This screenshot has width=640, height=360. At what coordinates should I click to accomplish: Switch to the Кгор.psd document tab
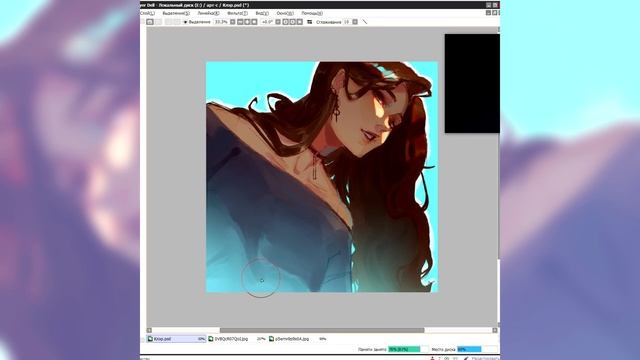pos(176,339)
